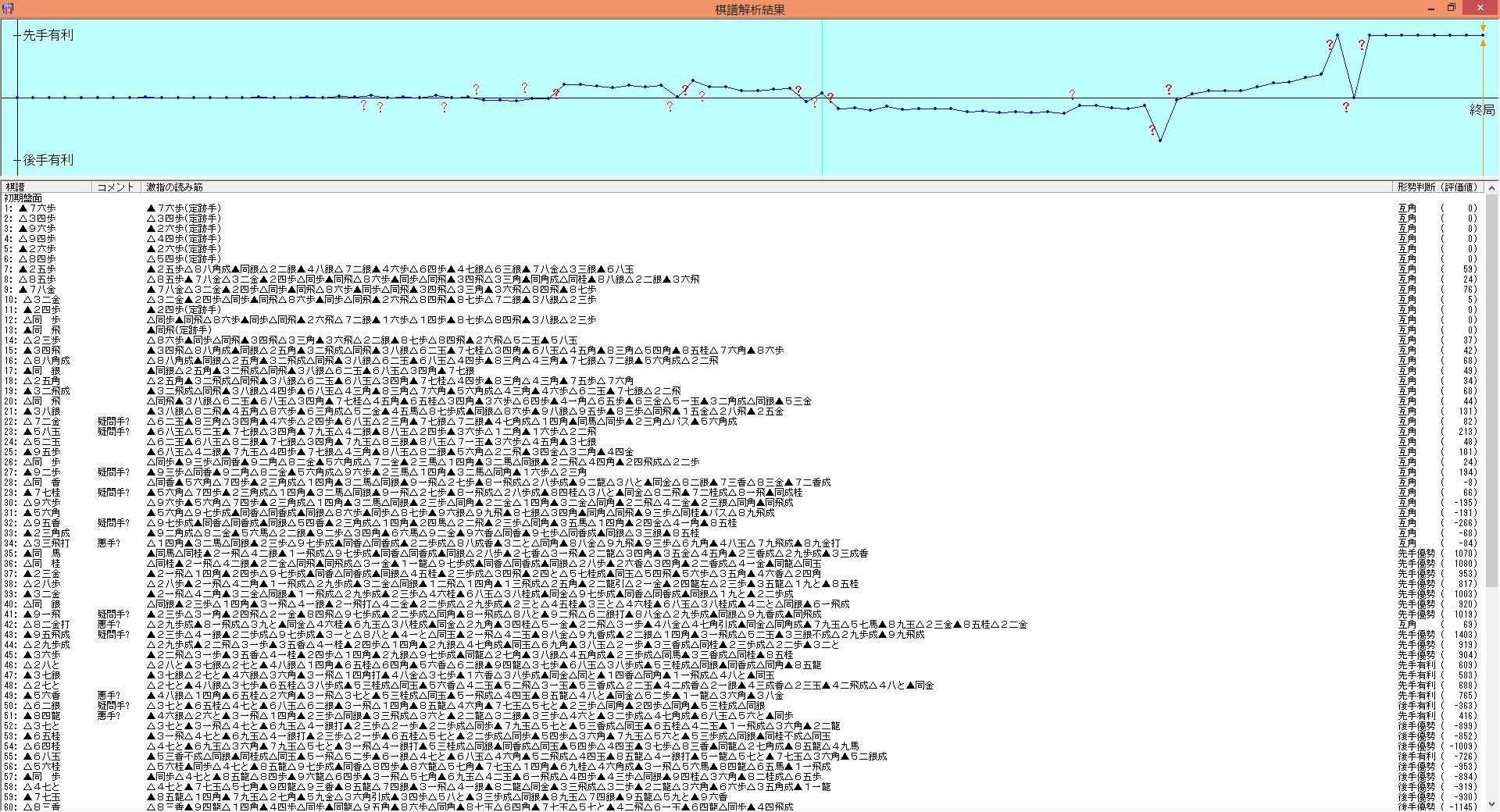Image resolution: width=1500 pixels, height=812 pixels.
Task: Click the vertical scrollbar thumb
Action: click(1491, 390)
